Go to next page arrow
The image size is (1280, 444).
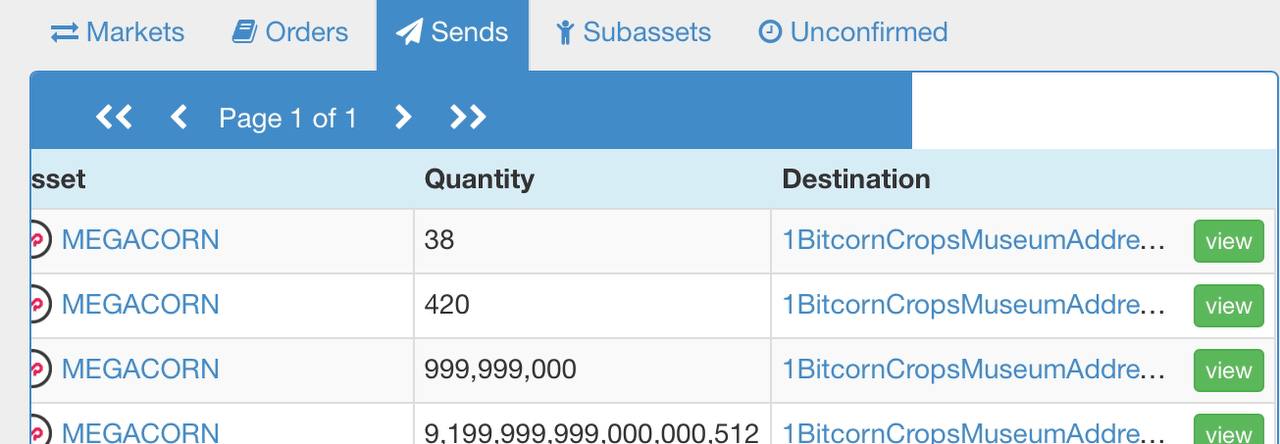[x=402, y=118]
